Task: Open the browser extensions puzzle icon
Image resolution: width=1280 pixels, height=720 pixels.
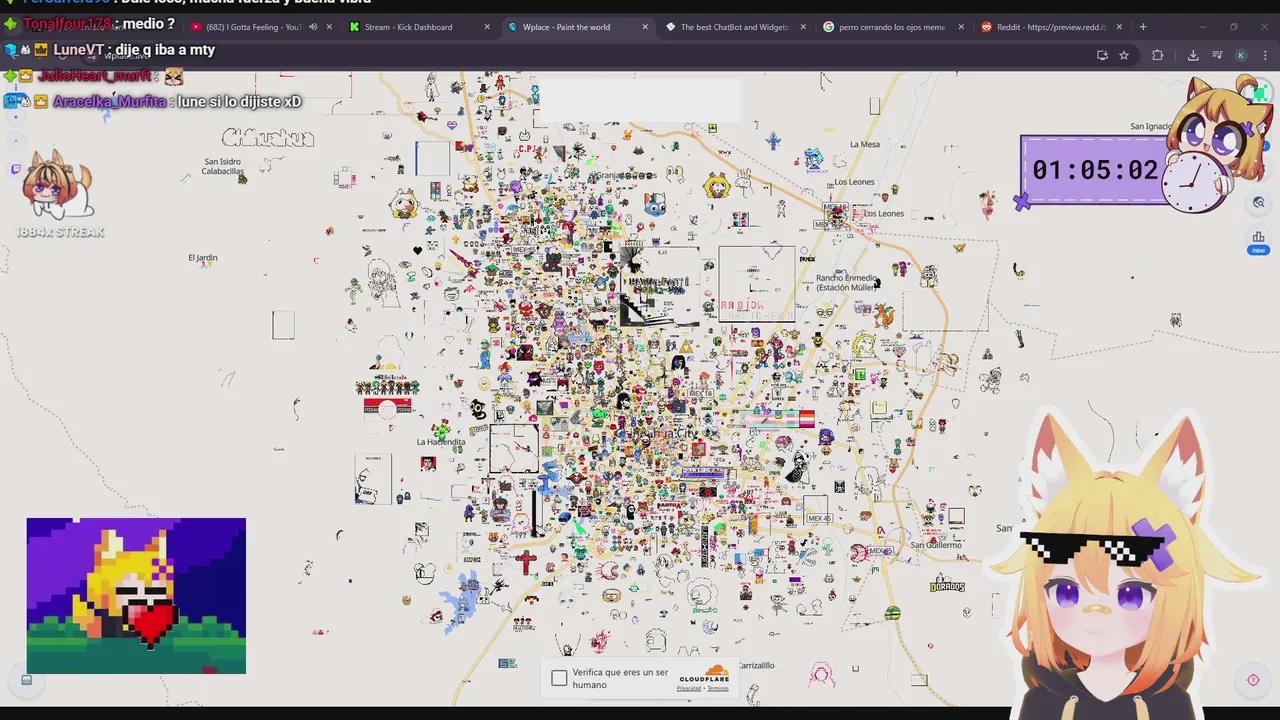Action: (x=1158, y=55)
